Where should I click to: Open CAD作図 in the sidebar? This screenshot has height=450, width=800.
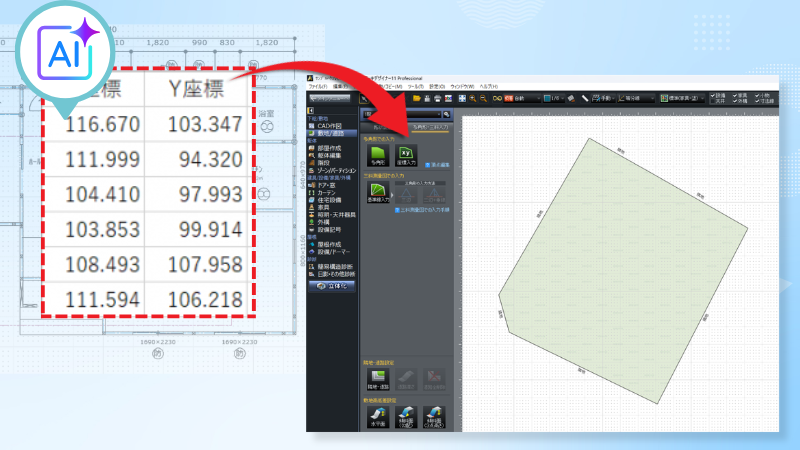pos(329,126)
